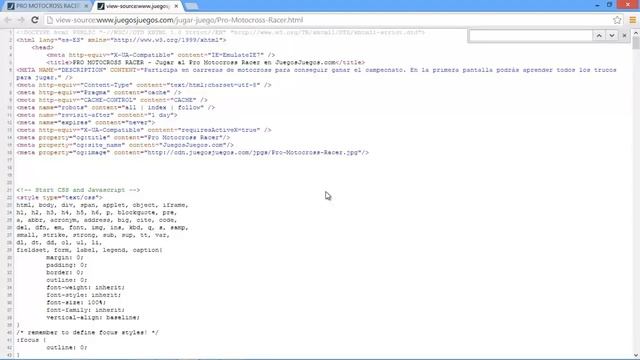
Task: Click the 'IE=EmulateIE7' meta line
Action: pyautogui.click(x=160, y=55)
